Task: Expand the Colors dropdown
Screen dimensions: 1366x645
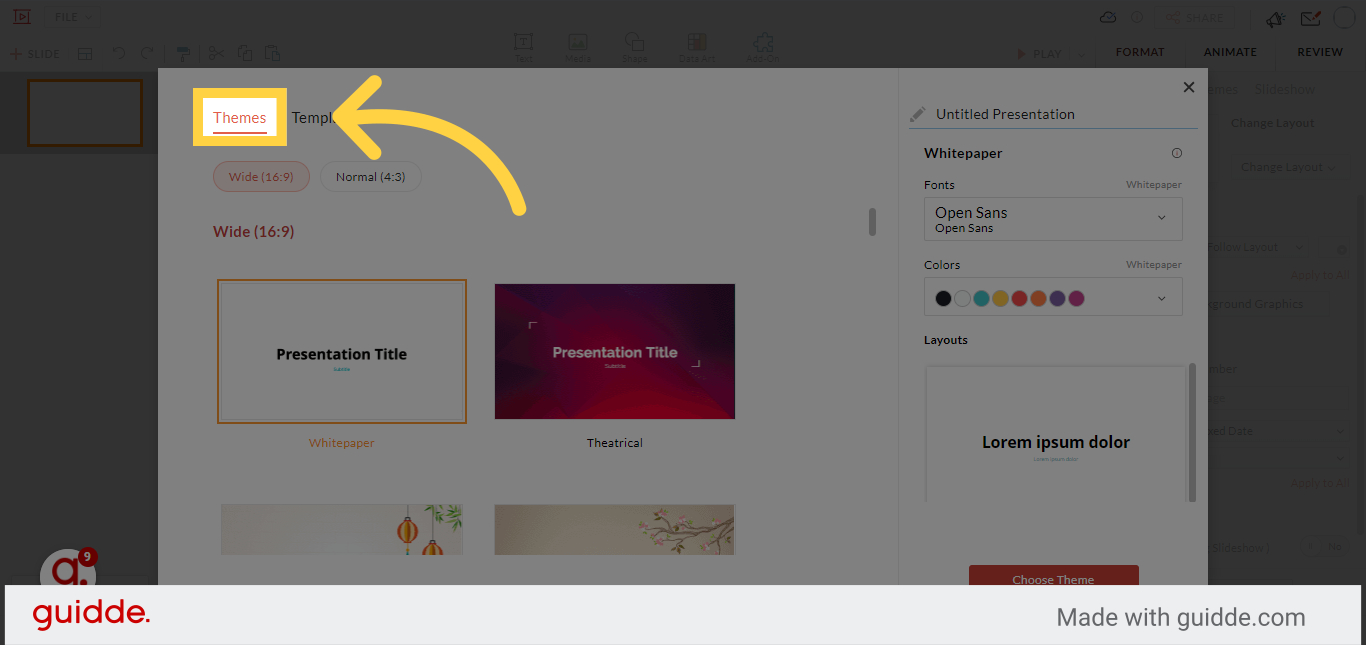Action: [x=1160, y=297]
